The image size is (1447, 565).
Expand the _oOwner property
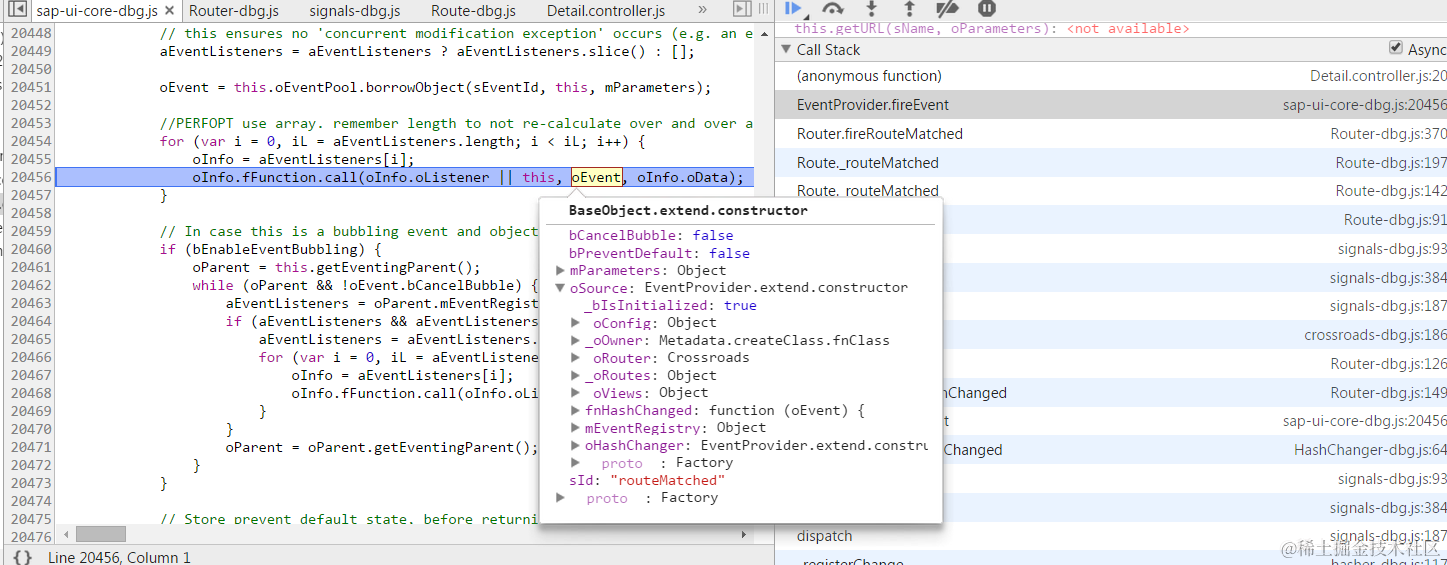pyautogui.click(x=576, y=340)
